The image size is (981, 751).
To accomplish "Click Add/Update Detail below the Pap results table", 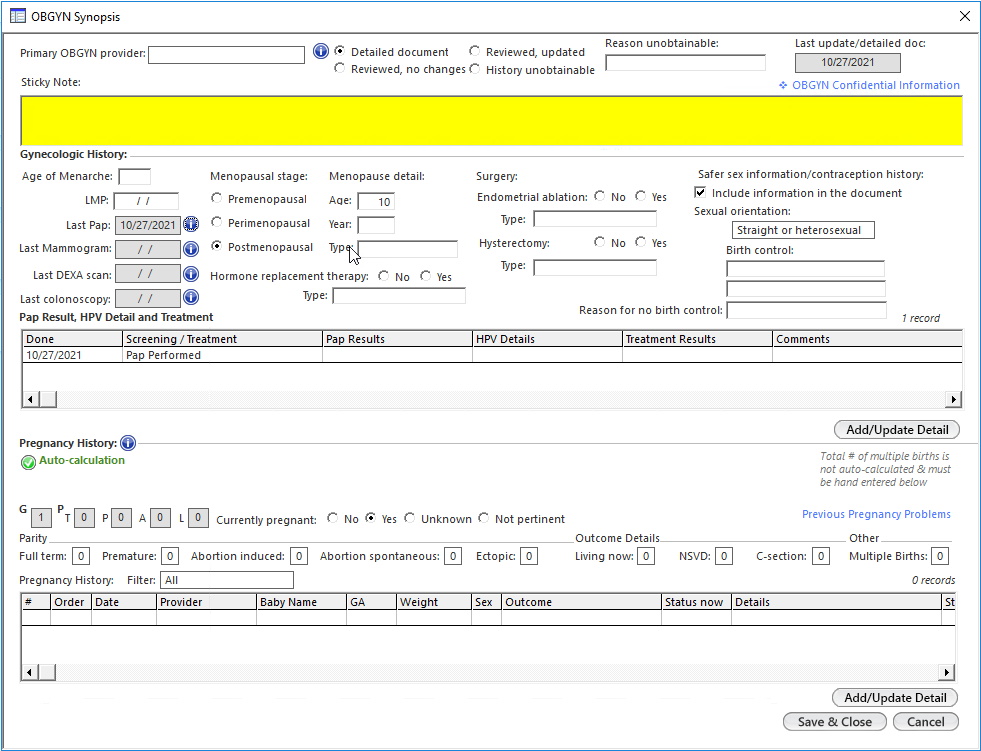I will coord(897,429).
